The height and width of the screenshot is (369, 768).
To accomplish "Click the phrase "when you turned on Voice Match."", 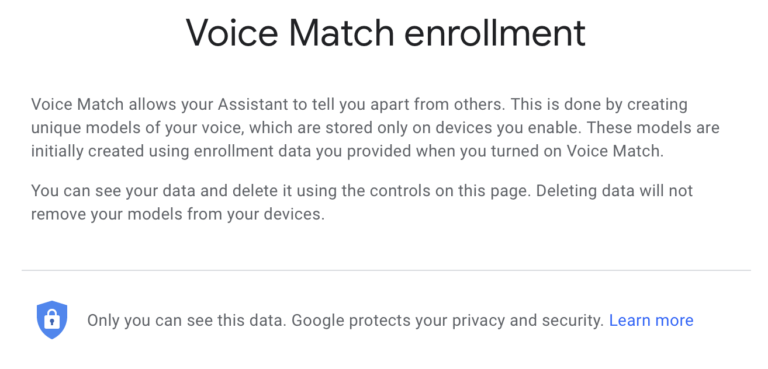I will pyautogui.click(x=540, y=151).
